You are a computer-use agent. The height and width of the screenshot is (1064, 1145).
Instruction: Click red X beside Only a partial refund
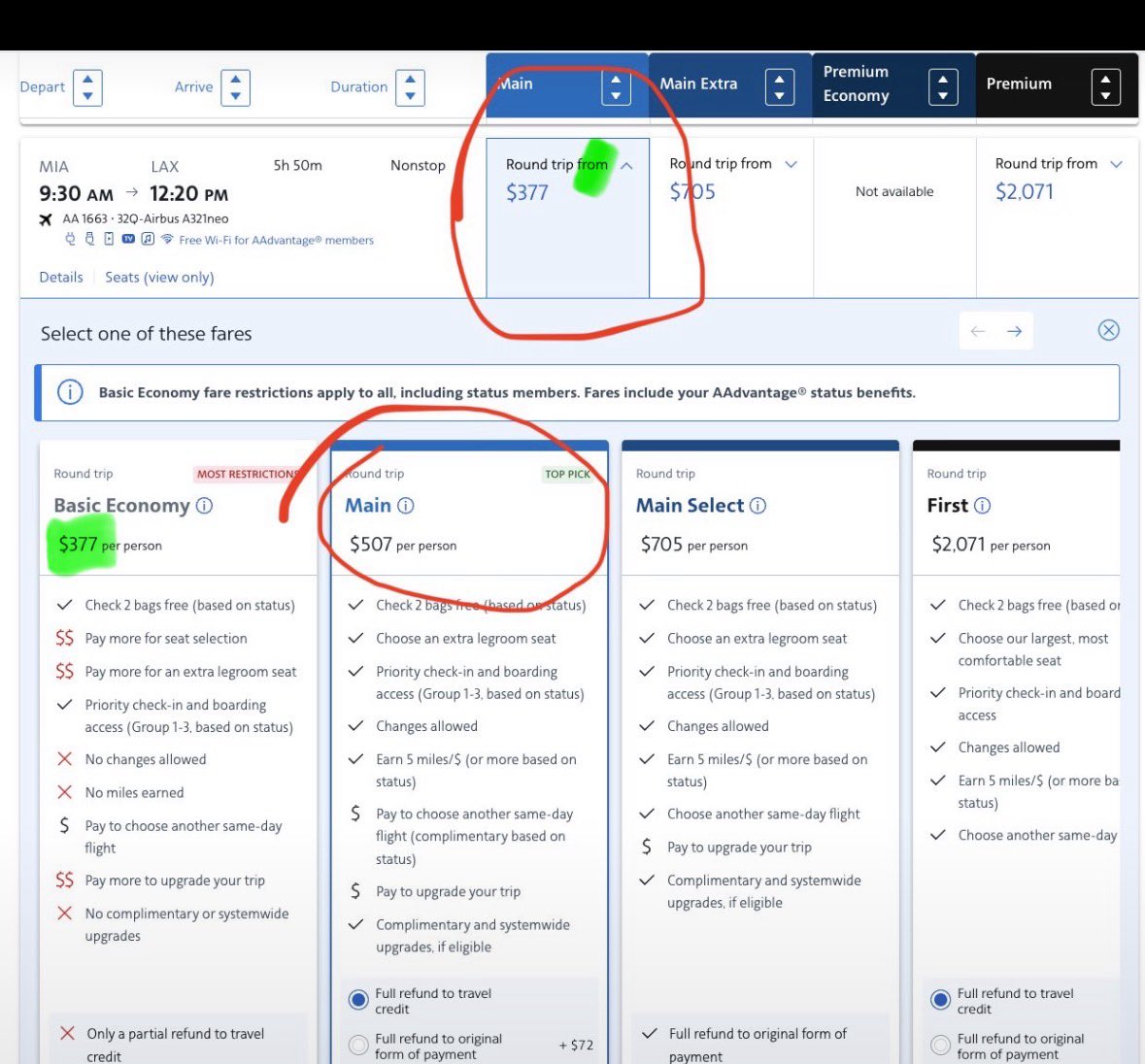click(x=67, y=1033)
